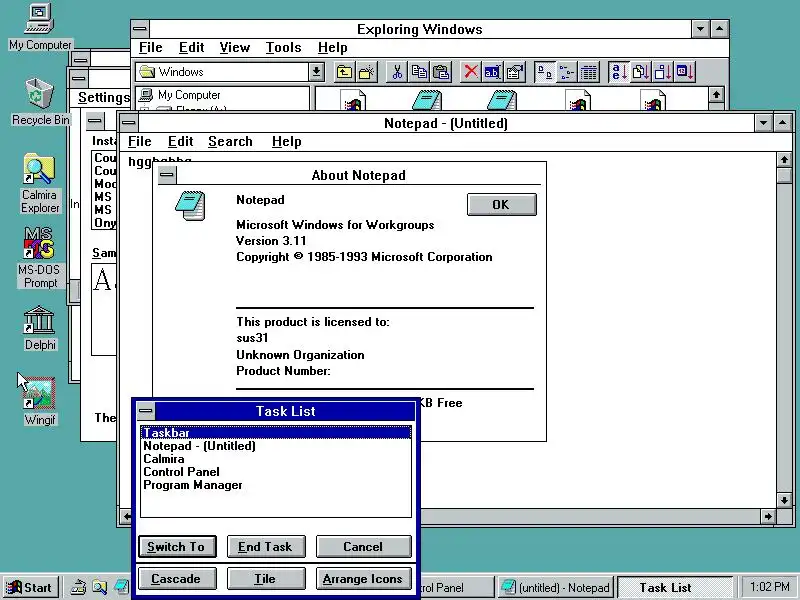Click the Arrange Icons button
This screenshot has width=800, height=600.
[363, 579]
